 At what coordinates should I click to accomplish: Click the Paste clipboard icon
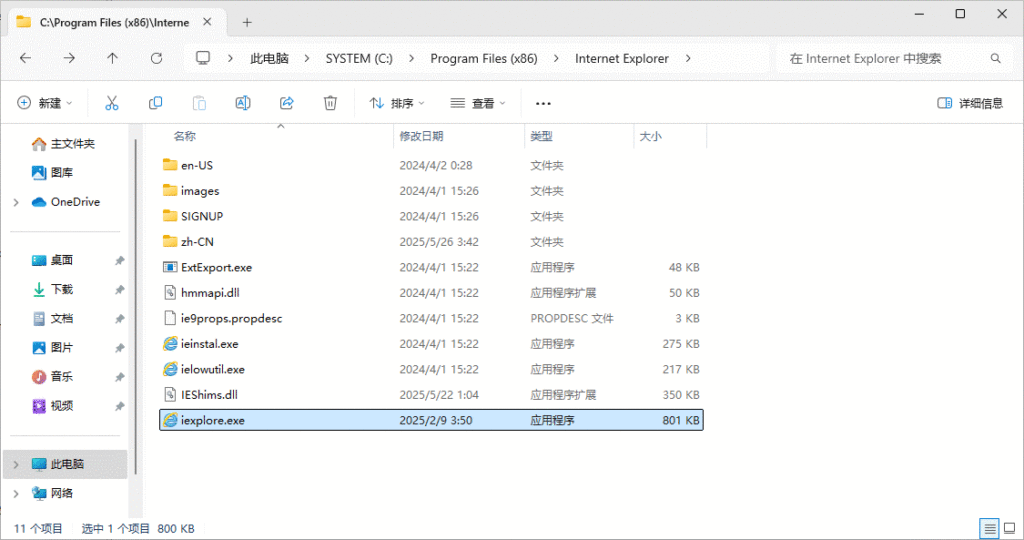199,103
